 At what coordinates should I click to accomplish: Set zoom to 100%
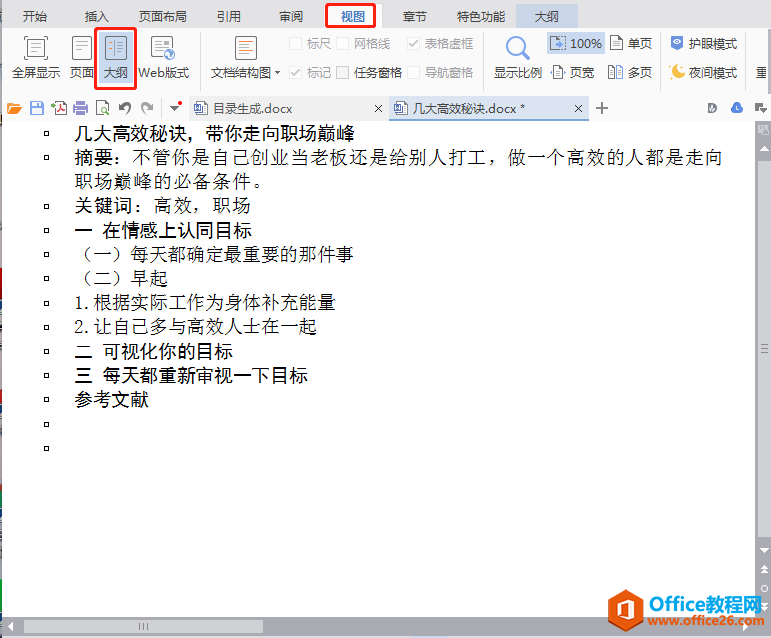576,43
